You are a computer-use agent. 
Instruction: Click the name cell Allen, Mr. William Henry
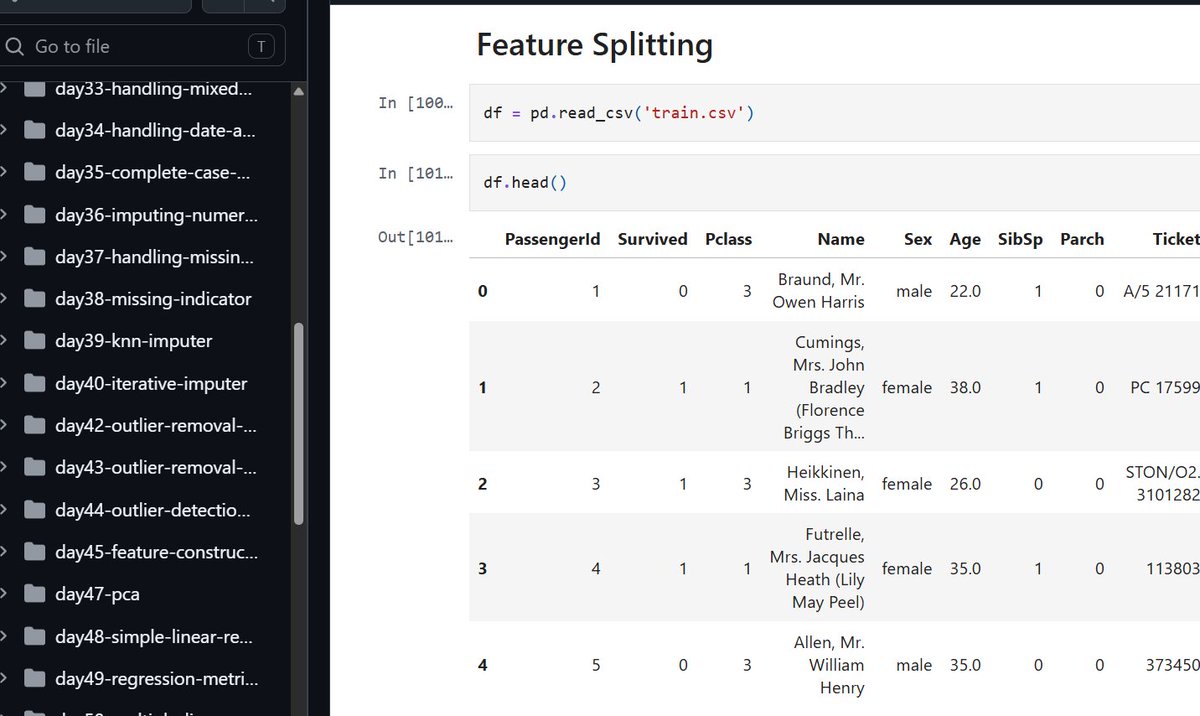pyautogui.click(x=829, y=665)
